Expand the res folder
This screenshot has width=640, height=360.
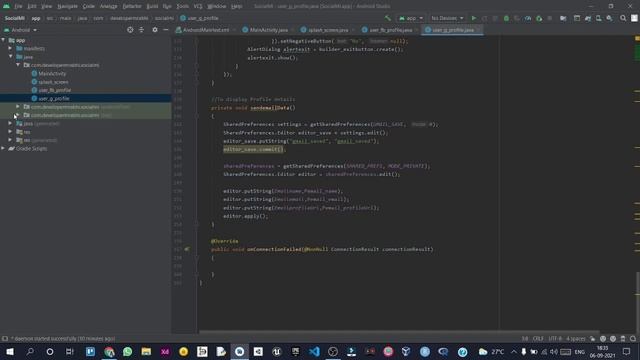pyautogui.click(x=10, y=132)
